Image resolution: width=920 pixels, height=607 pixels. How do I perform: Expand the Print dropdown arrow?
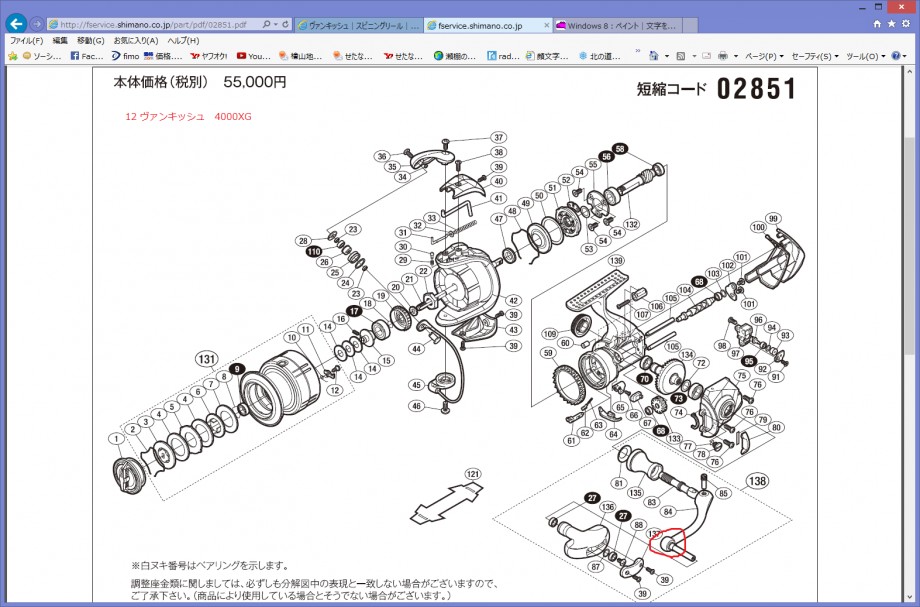coord(736,56)
